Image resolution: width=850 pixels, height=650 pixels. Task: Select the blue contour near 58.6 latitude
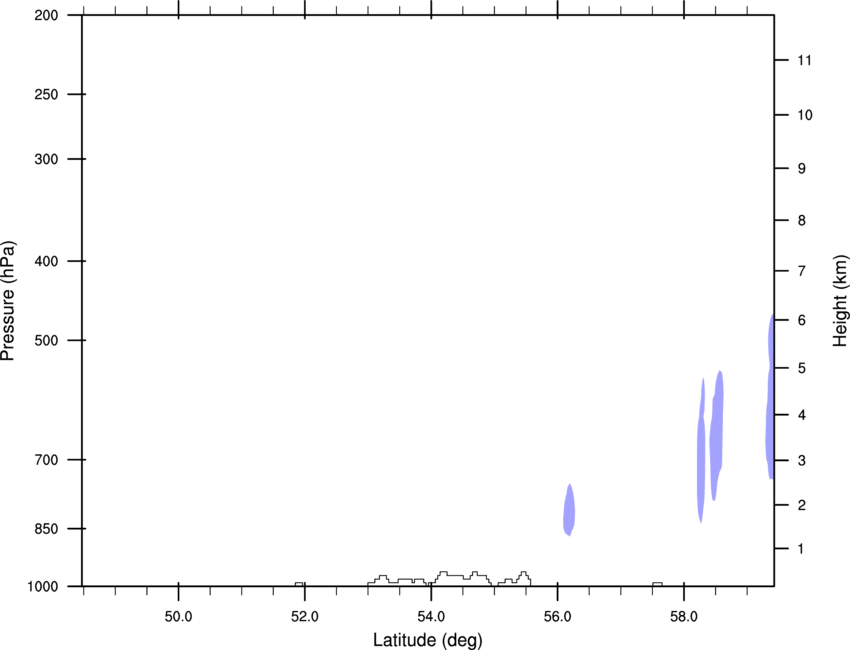click(x=717, y=436)
